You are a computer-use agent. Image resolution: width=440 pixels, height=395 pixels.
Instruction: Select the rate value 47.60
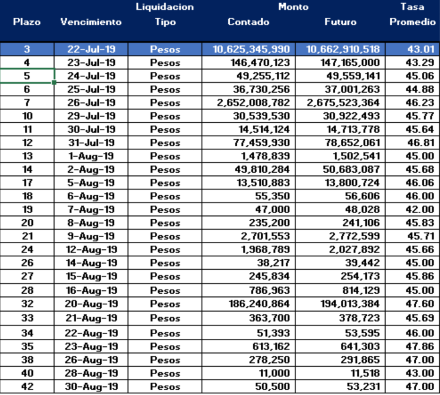coord(413,304)
